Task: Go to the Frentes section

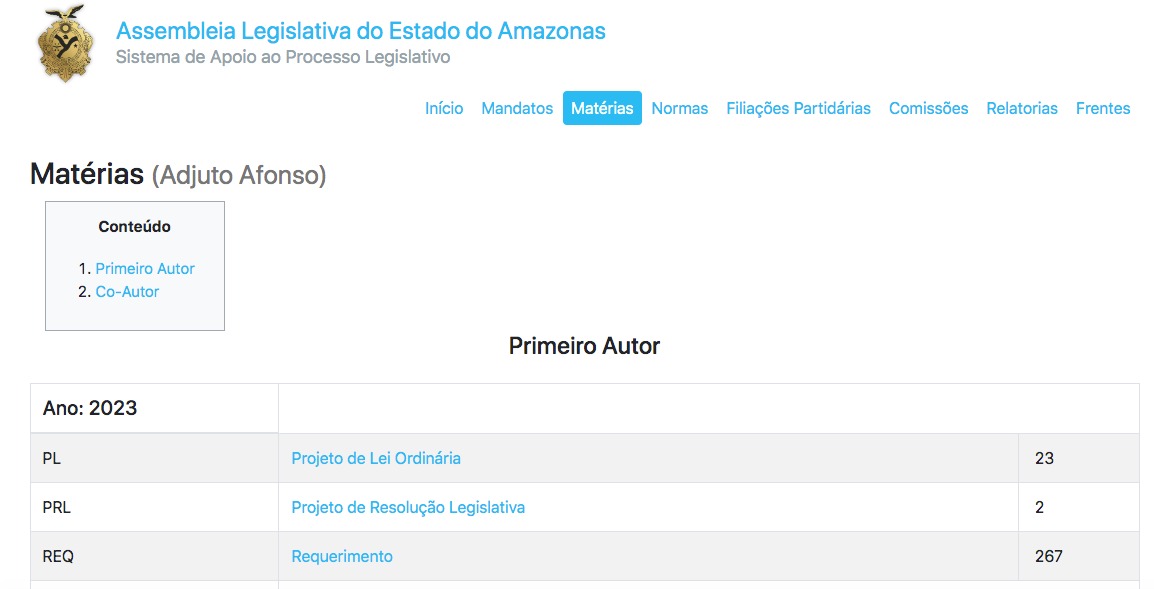Action: (1103, 108)
